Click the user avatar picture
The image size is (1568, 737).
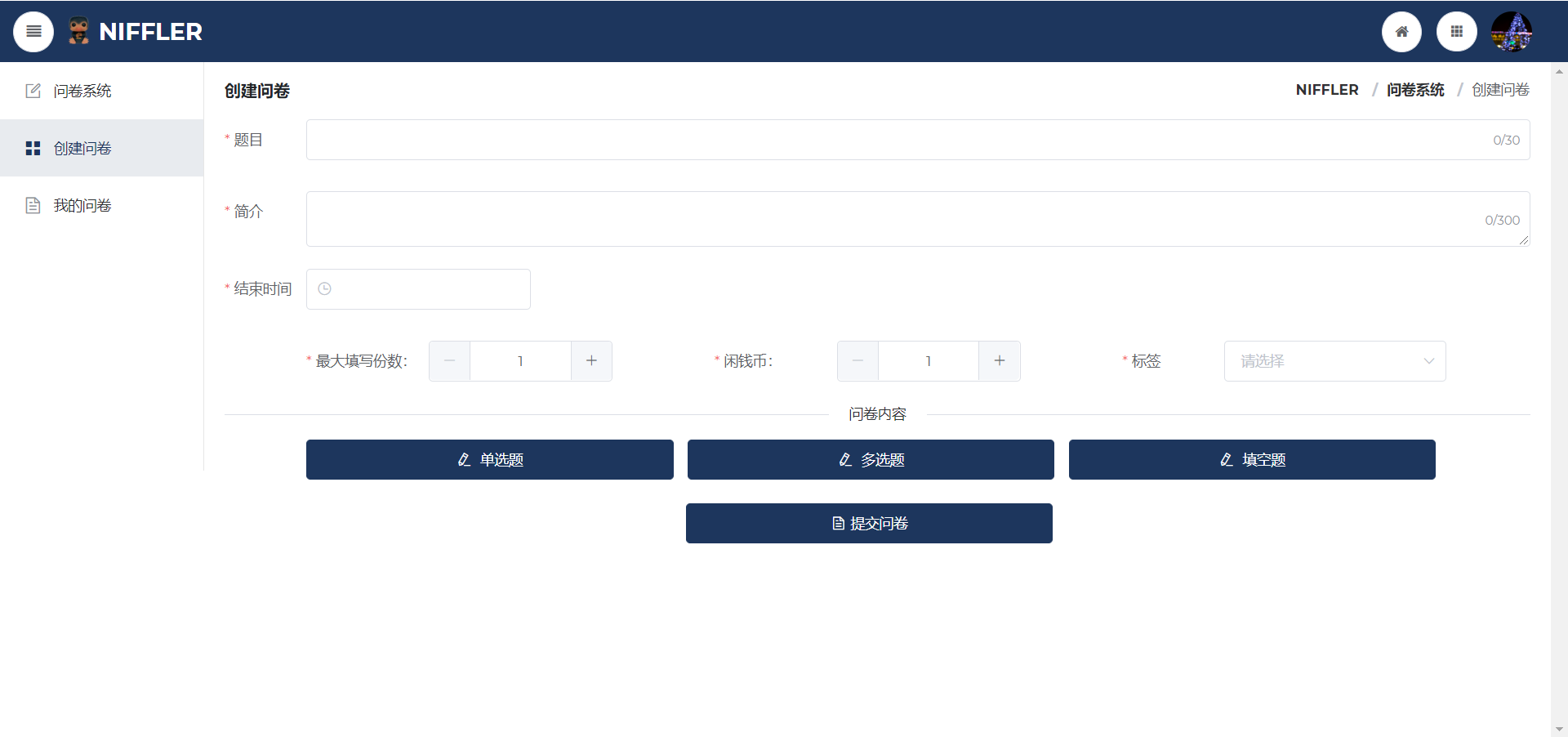[x=1511, y=32]
